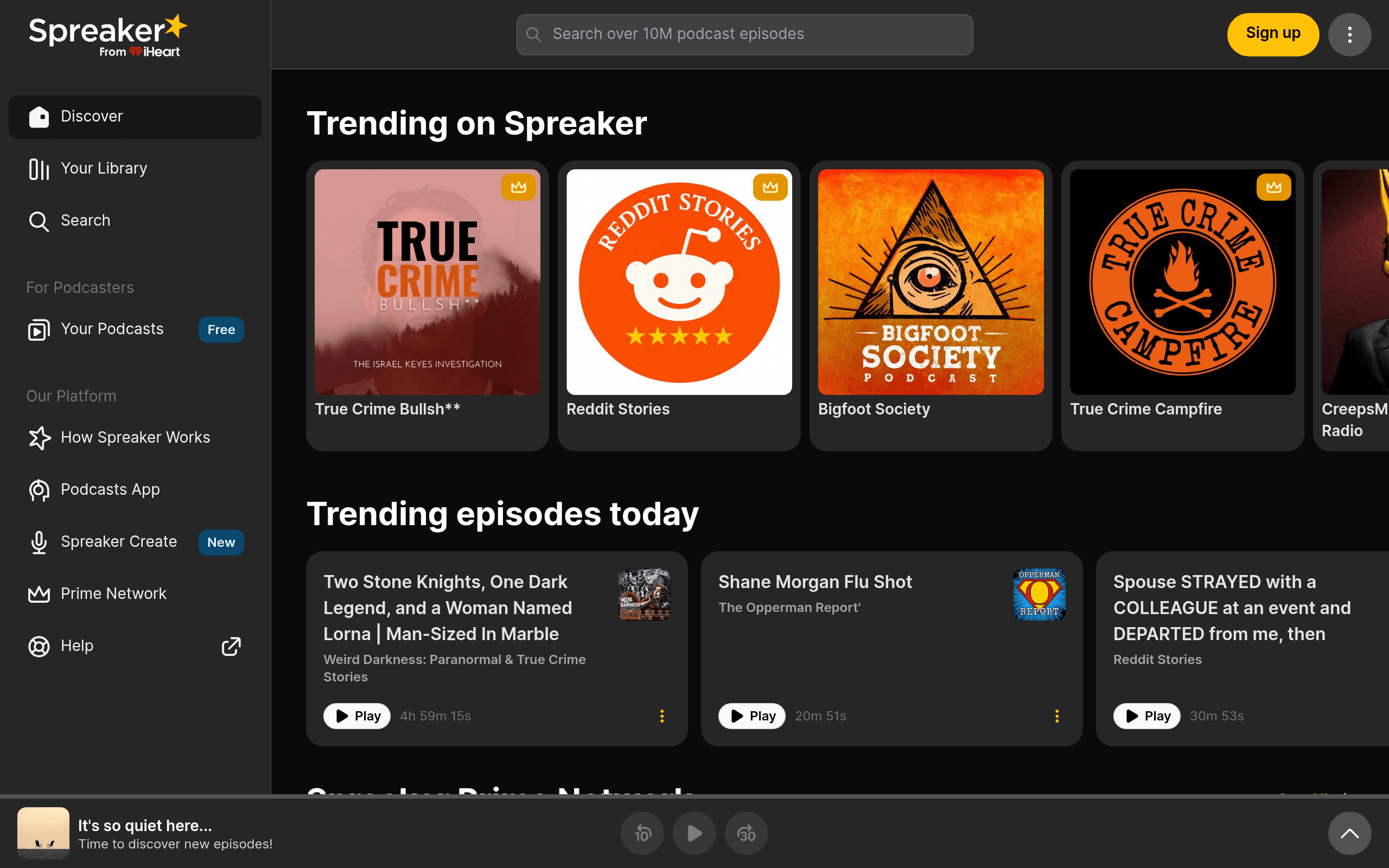Rewind 10 seconds in player
The width and height of the screenshot is (1389, 868).
[642, 833]
